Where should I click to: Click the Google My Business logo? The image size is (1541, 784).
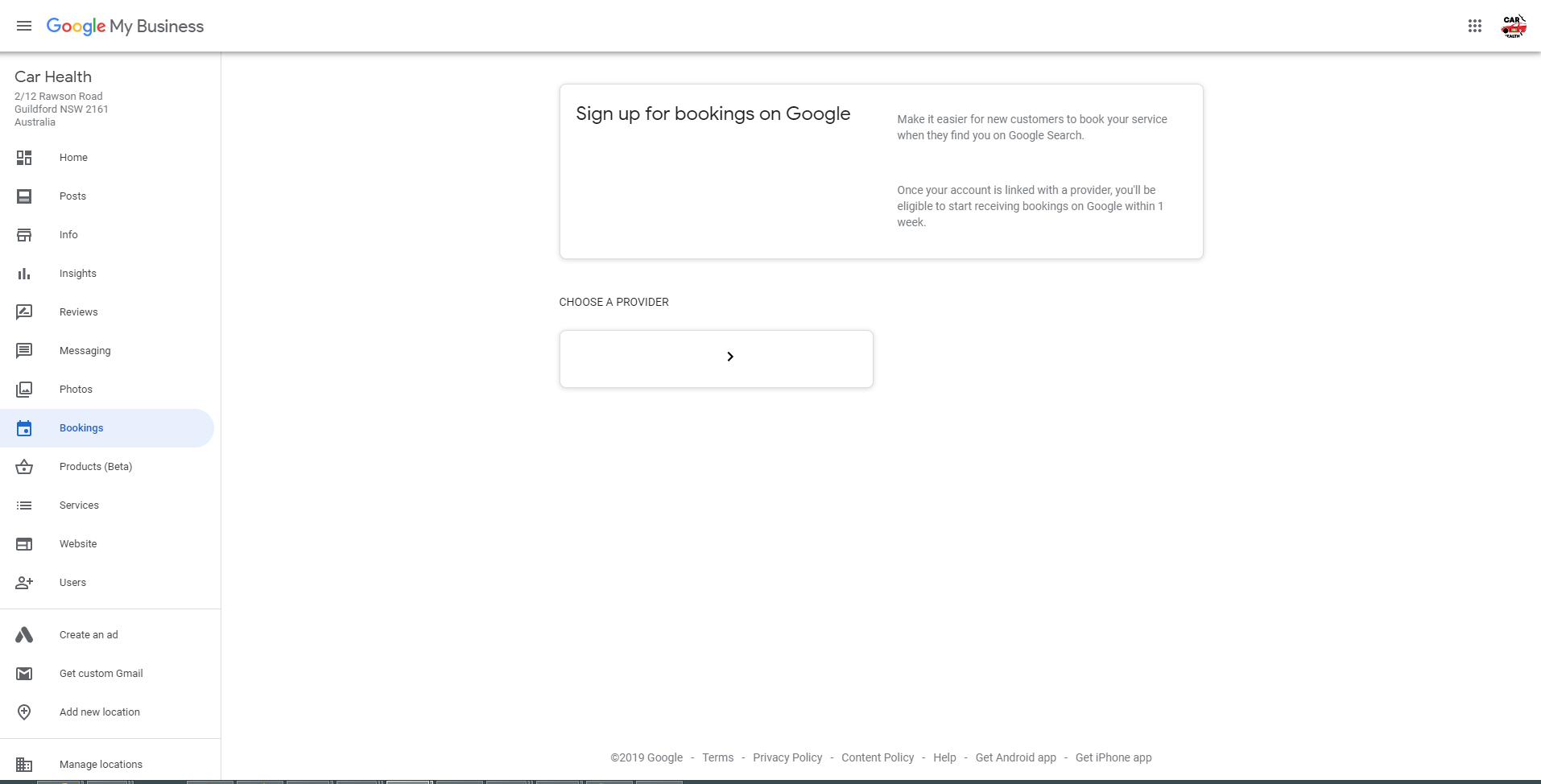(125, 26)
